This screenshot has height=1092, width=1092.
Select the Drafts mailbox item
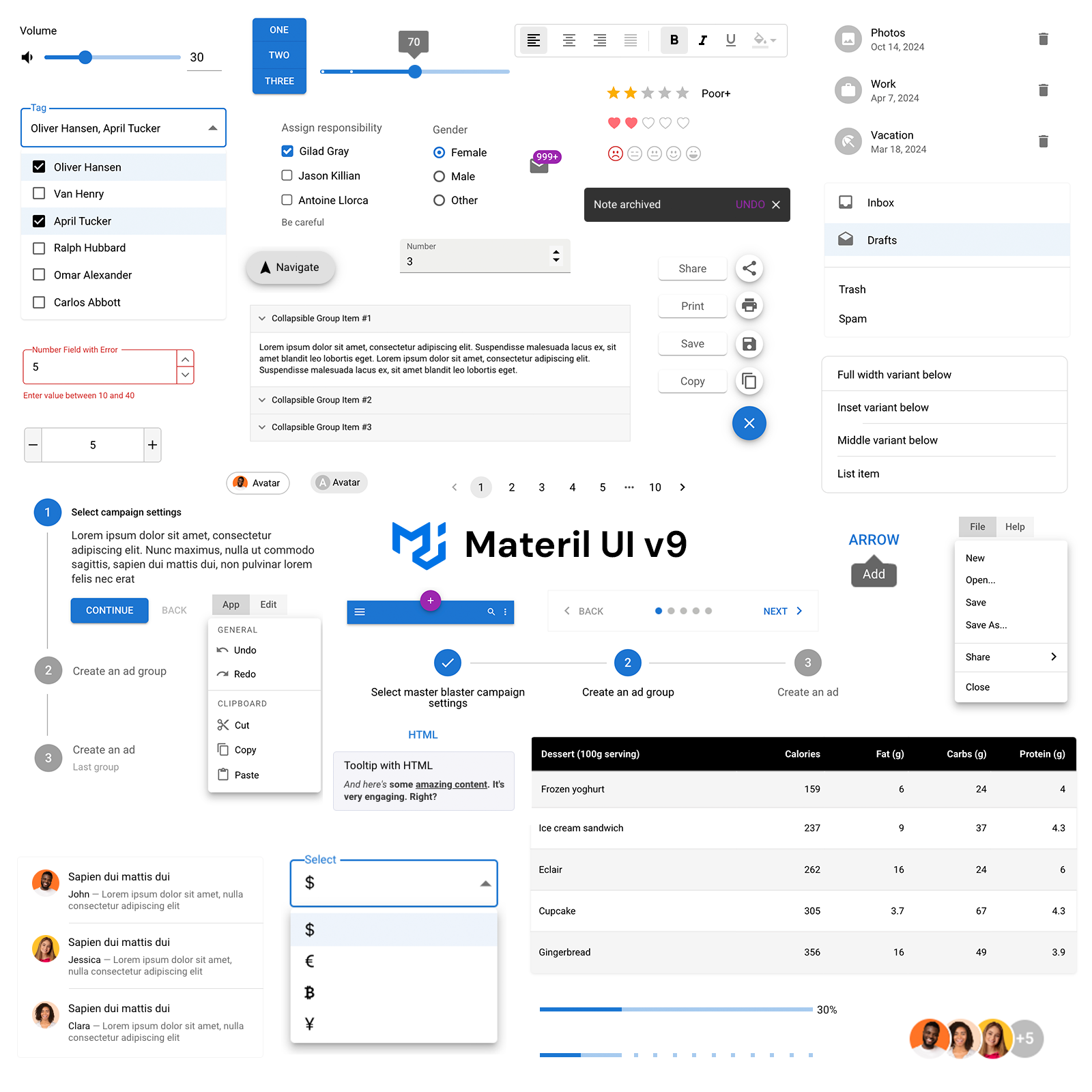[x=947, y=240]
